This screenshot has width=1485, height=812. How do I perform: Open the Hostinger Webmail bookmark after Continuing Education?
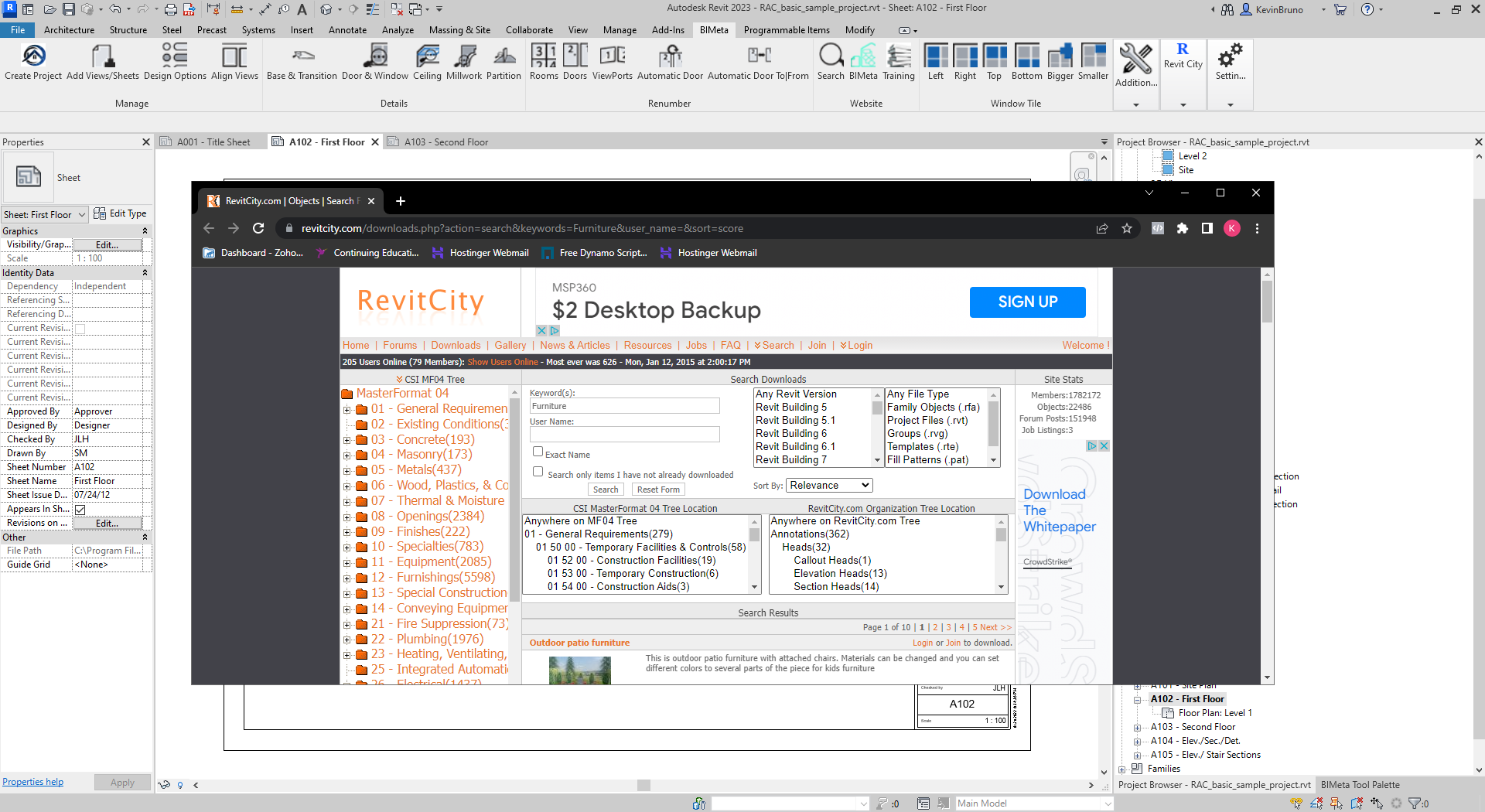coord(480,253)
